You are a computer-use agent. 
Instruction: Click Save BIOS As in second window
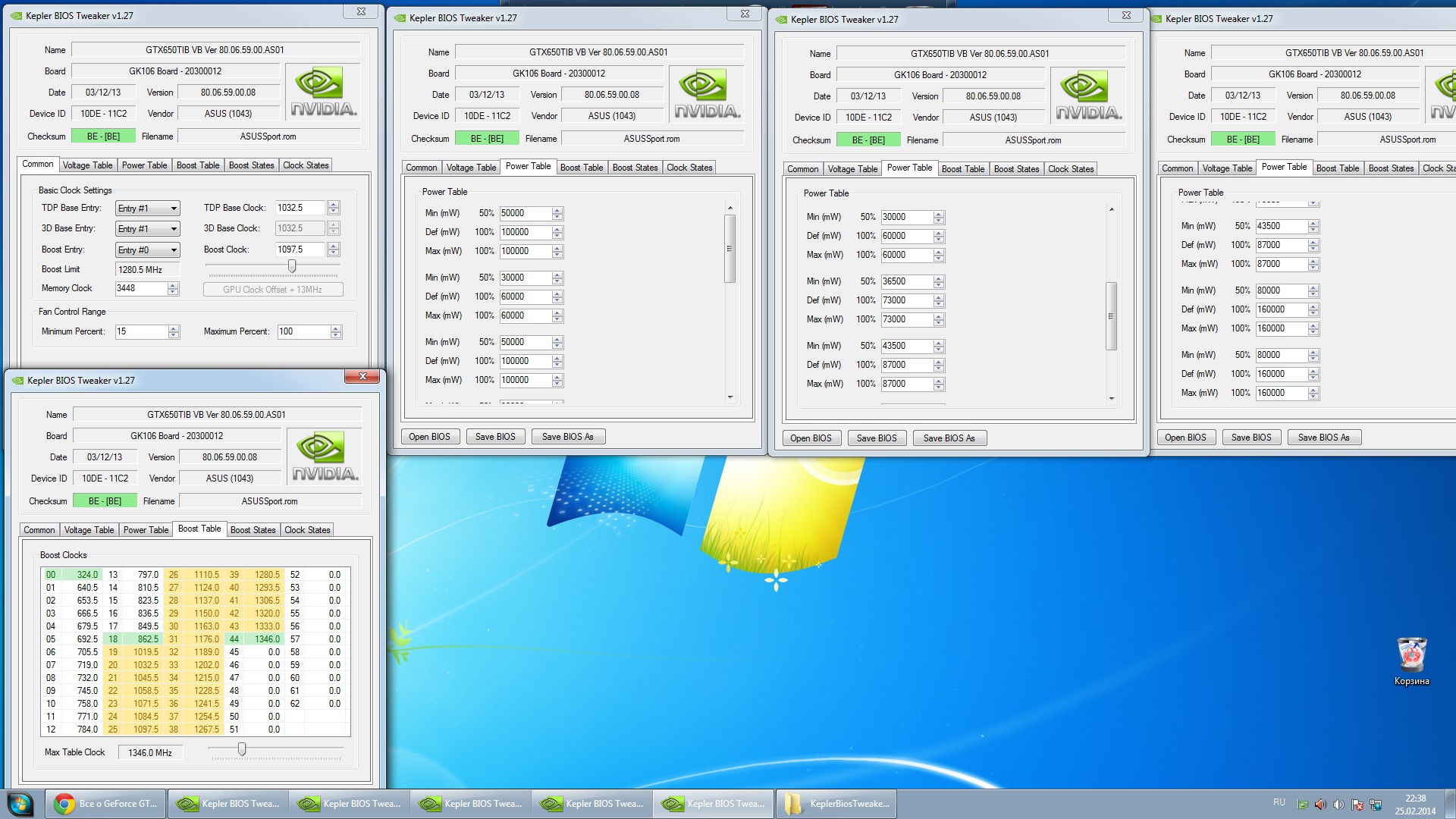567,437
